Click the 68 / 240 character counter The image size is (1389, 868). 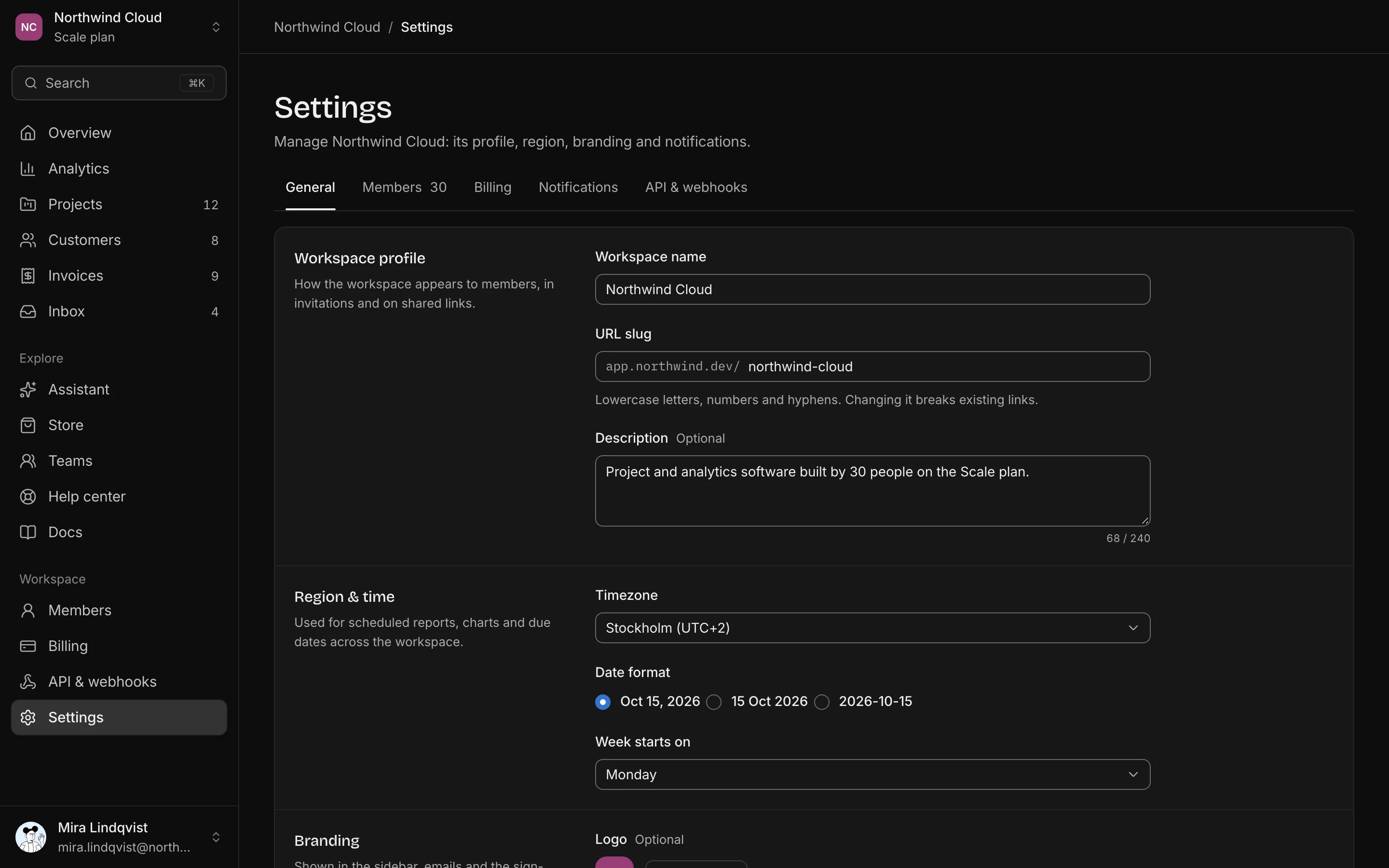[1128, 538]
